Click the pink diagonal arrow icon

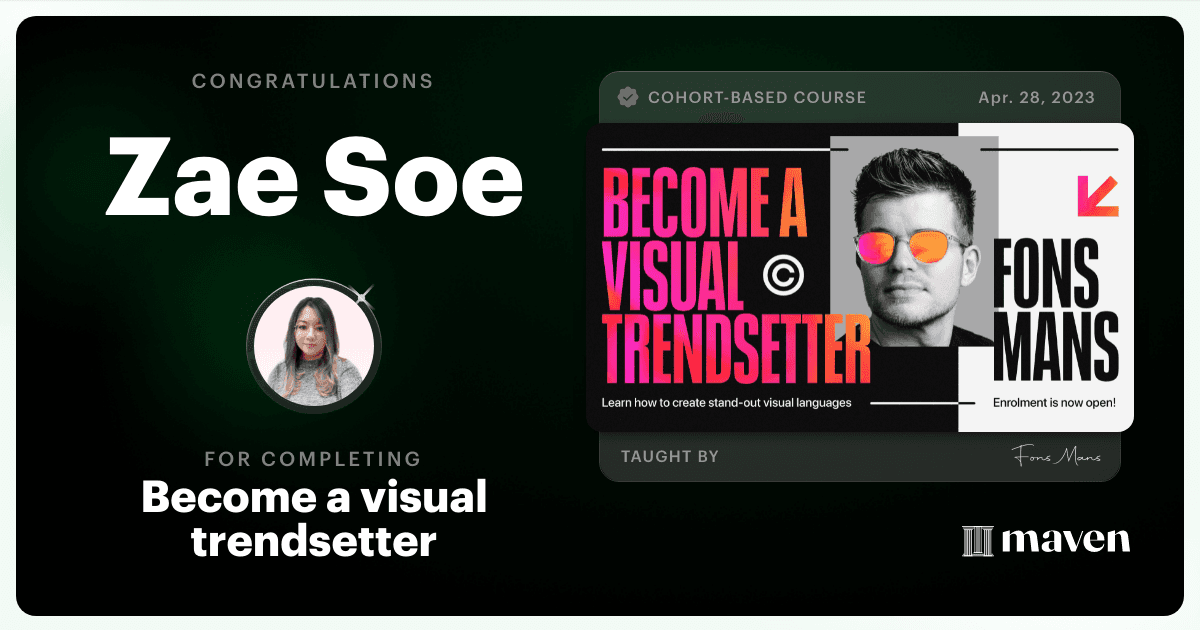tap(1097, 196)
